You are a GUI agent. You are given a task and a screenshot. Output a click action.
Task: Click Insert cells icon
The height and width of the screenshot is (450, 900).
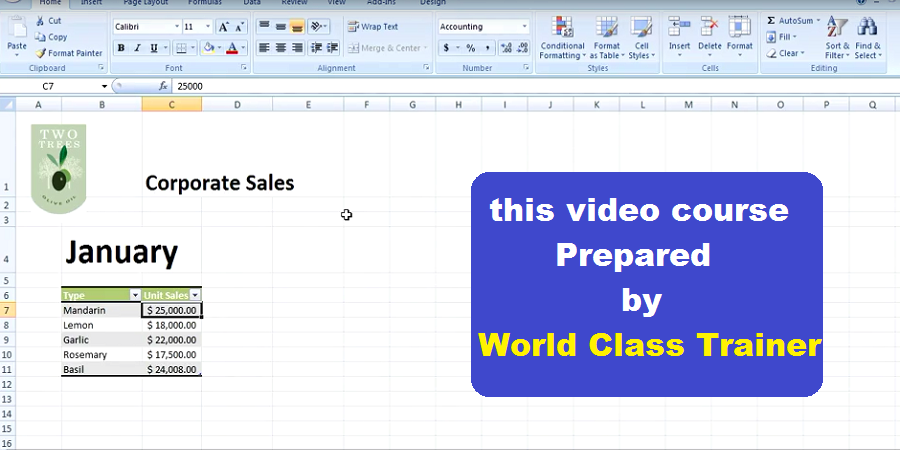[679, 27]
